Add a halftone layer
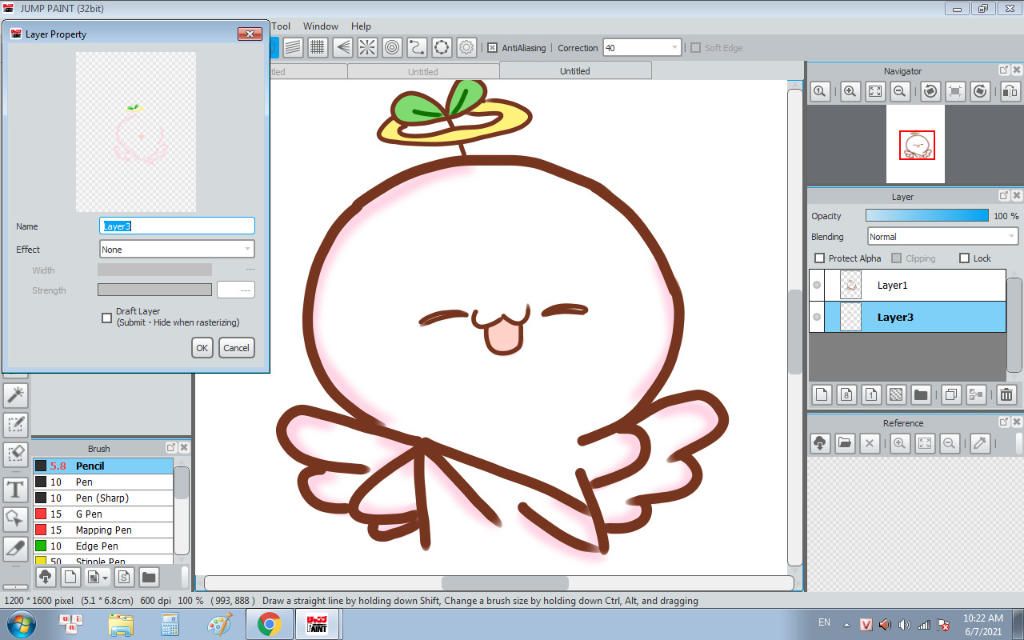This screenshot has width=1024, height=640. [896, 394]
